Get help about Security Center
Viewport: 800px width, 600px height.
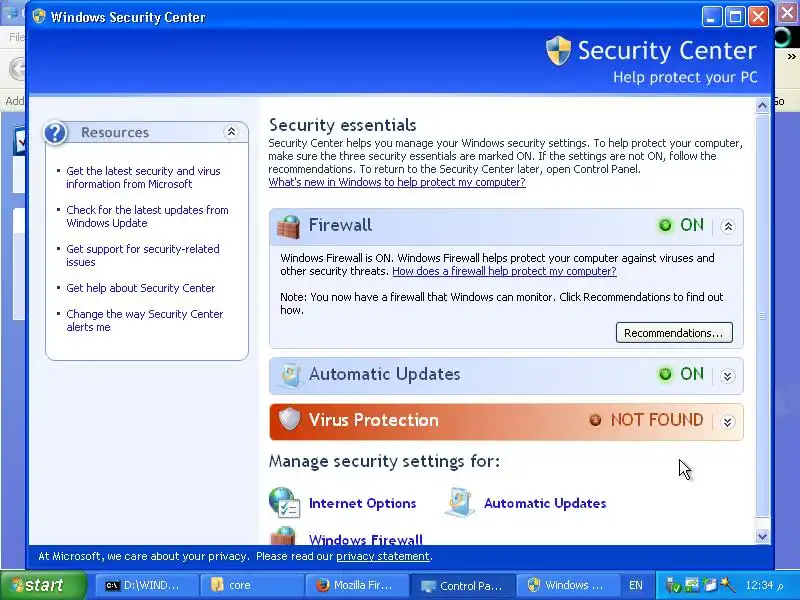point(141,288)
